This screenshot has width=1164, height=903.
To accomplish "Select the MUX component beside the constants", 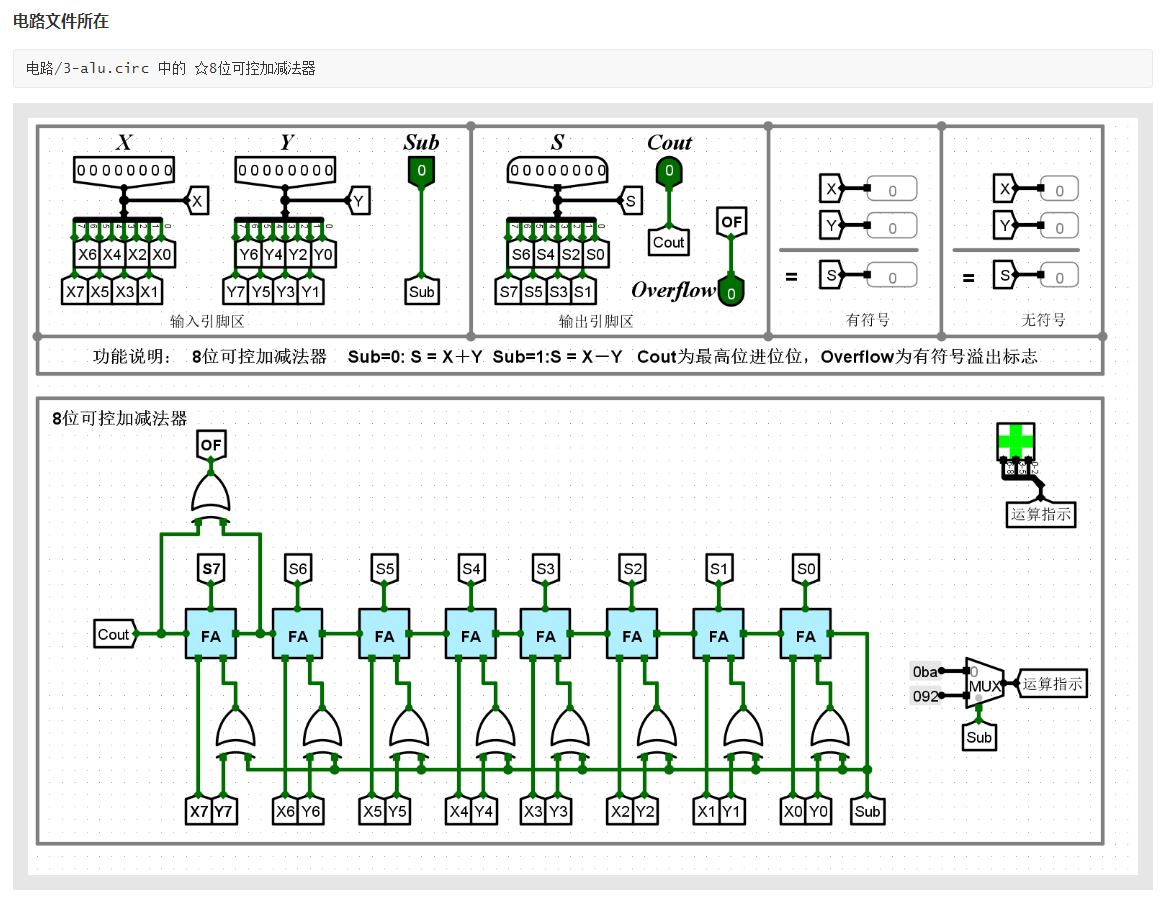I will pos(984,684).
